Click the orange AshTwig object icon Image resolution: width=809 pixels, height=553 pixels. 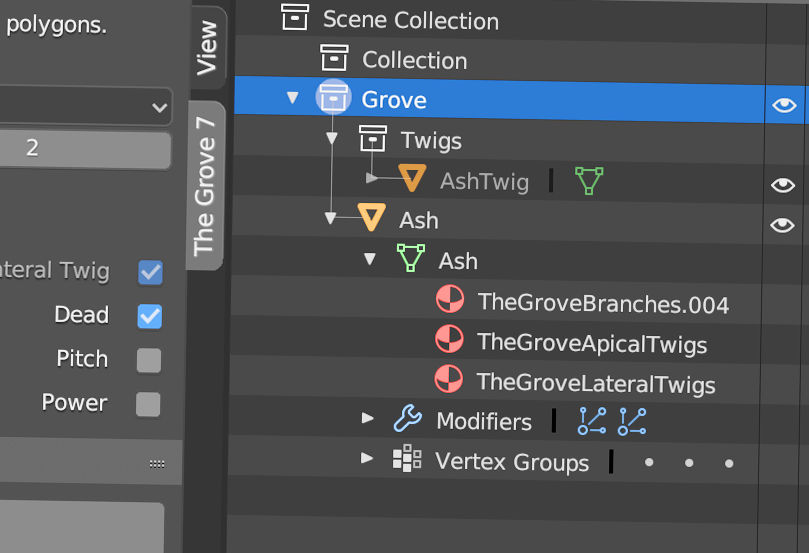[x=412, y=177]
